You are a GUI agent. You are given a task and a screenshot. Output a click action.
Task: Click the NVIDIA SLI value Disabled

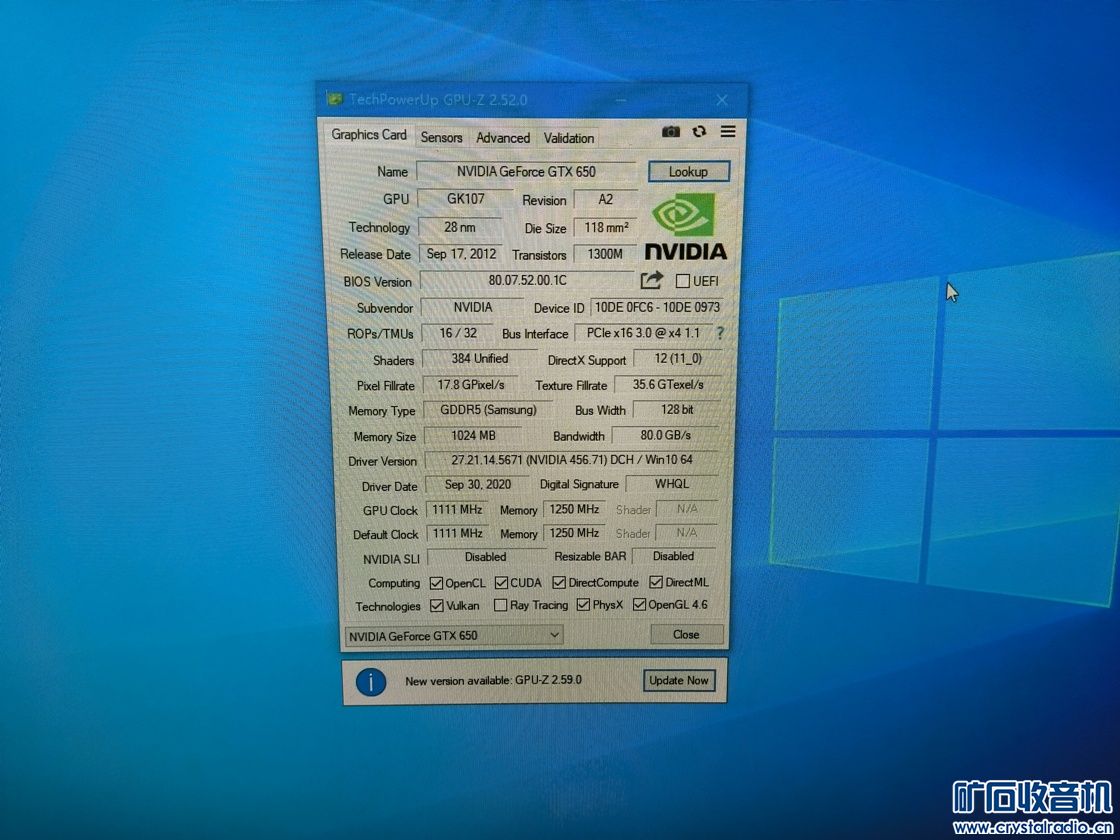pos(486,556)
